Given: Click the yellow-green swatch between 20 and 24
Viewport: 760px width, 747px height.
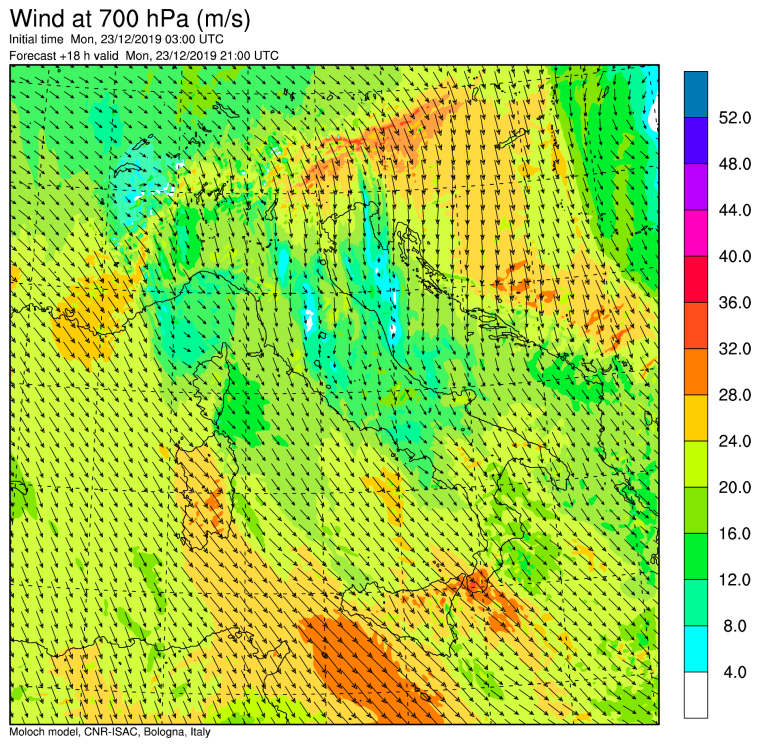Looking at the screenshot, I should 696,464.
